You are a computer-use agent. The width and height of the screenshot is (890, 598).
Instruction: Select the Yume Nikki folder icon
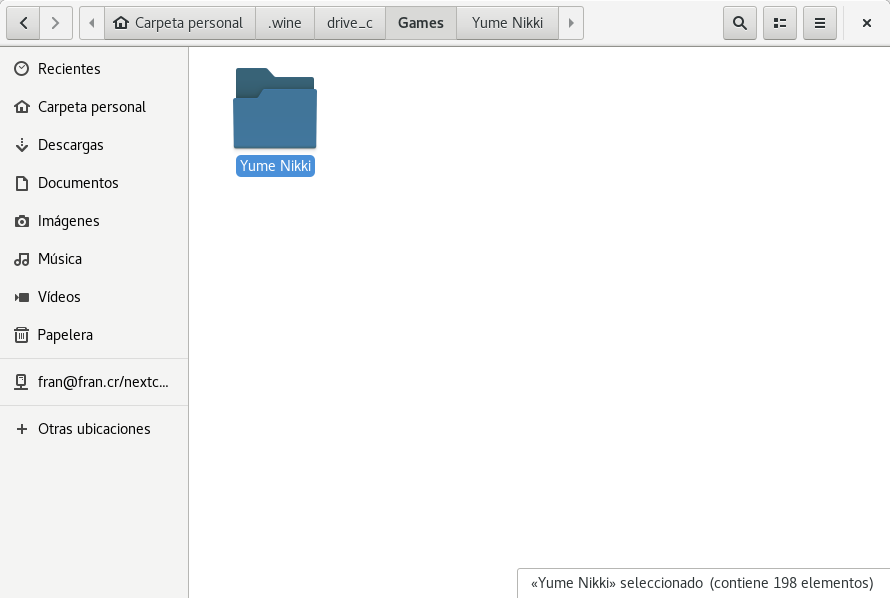click(275, 108)
